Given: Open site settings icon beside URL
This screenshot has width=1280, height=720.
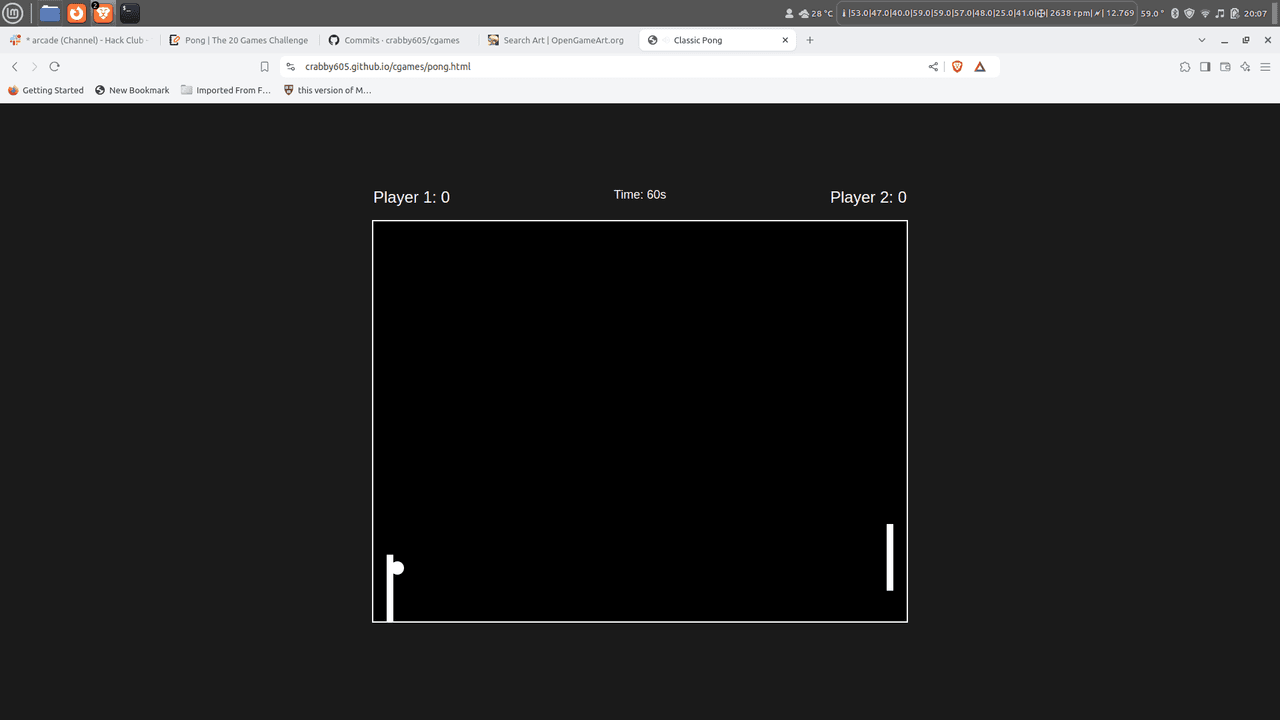Looking at the screenshot, I should [290, 67].
